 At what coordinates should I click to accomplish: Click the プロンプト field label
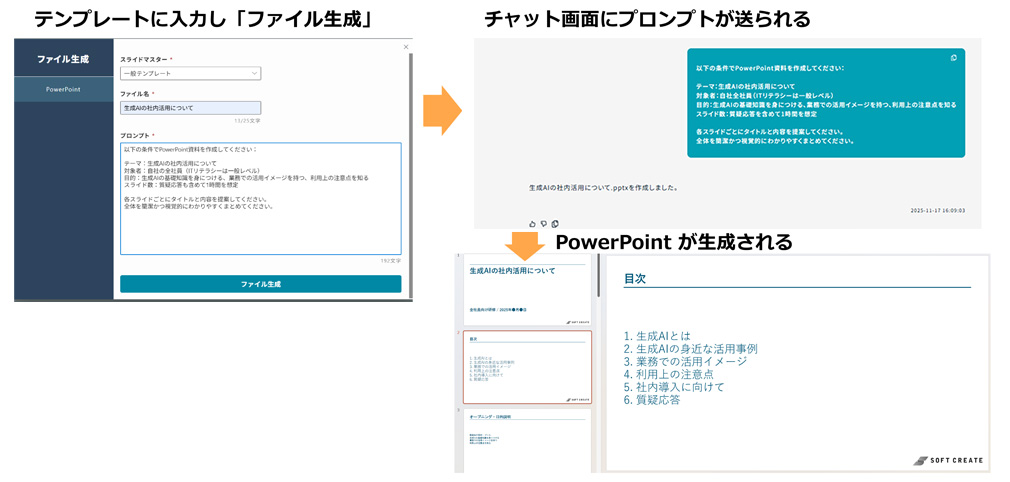(x=135, y=136)
